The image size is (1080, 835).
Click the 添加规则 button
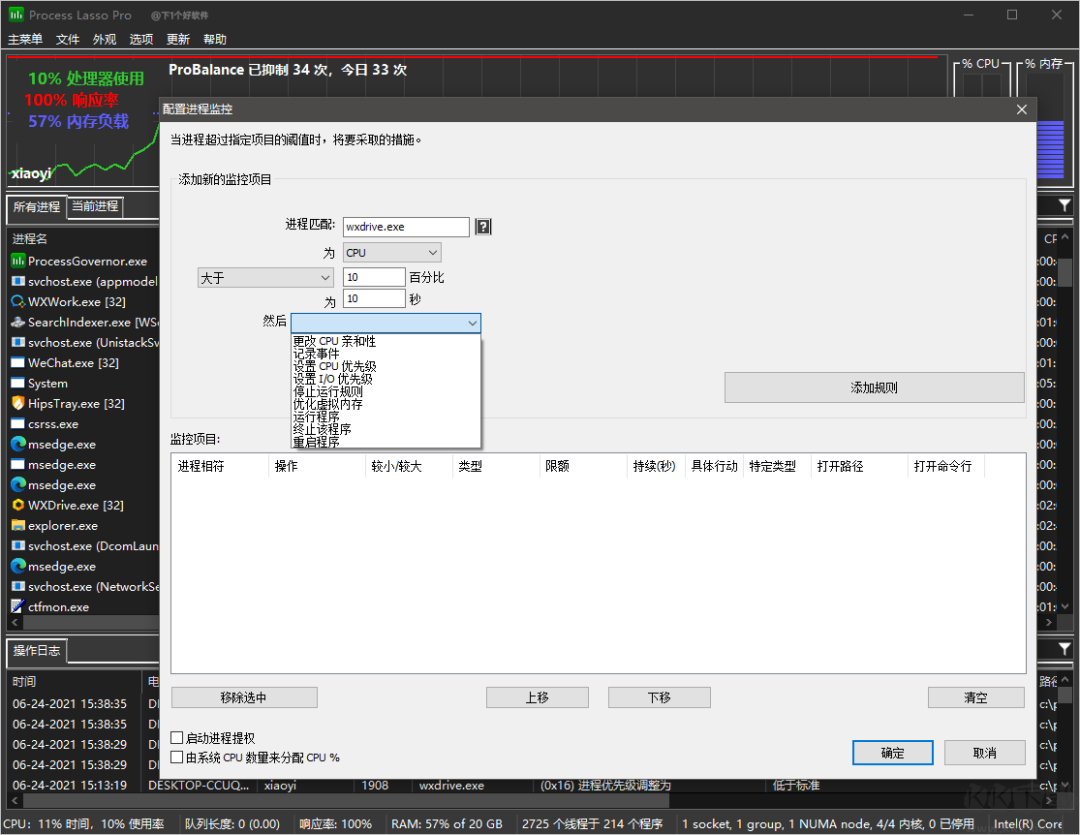click(x=873, y=387)
